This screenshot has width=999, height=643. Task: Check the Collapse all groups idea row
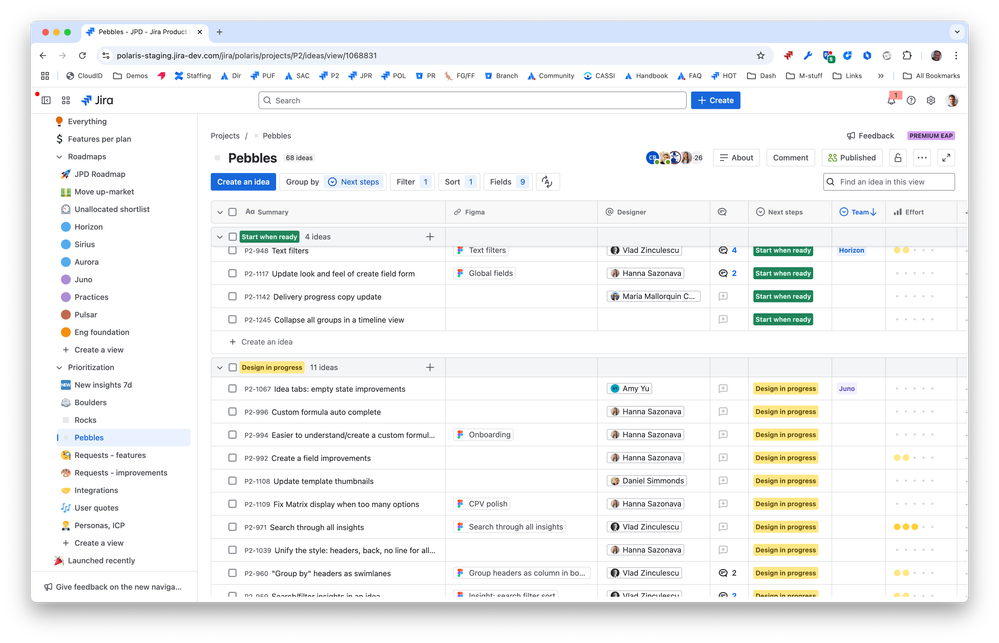(233, 319)
